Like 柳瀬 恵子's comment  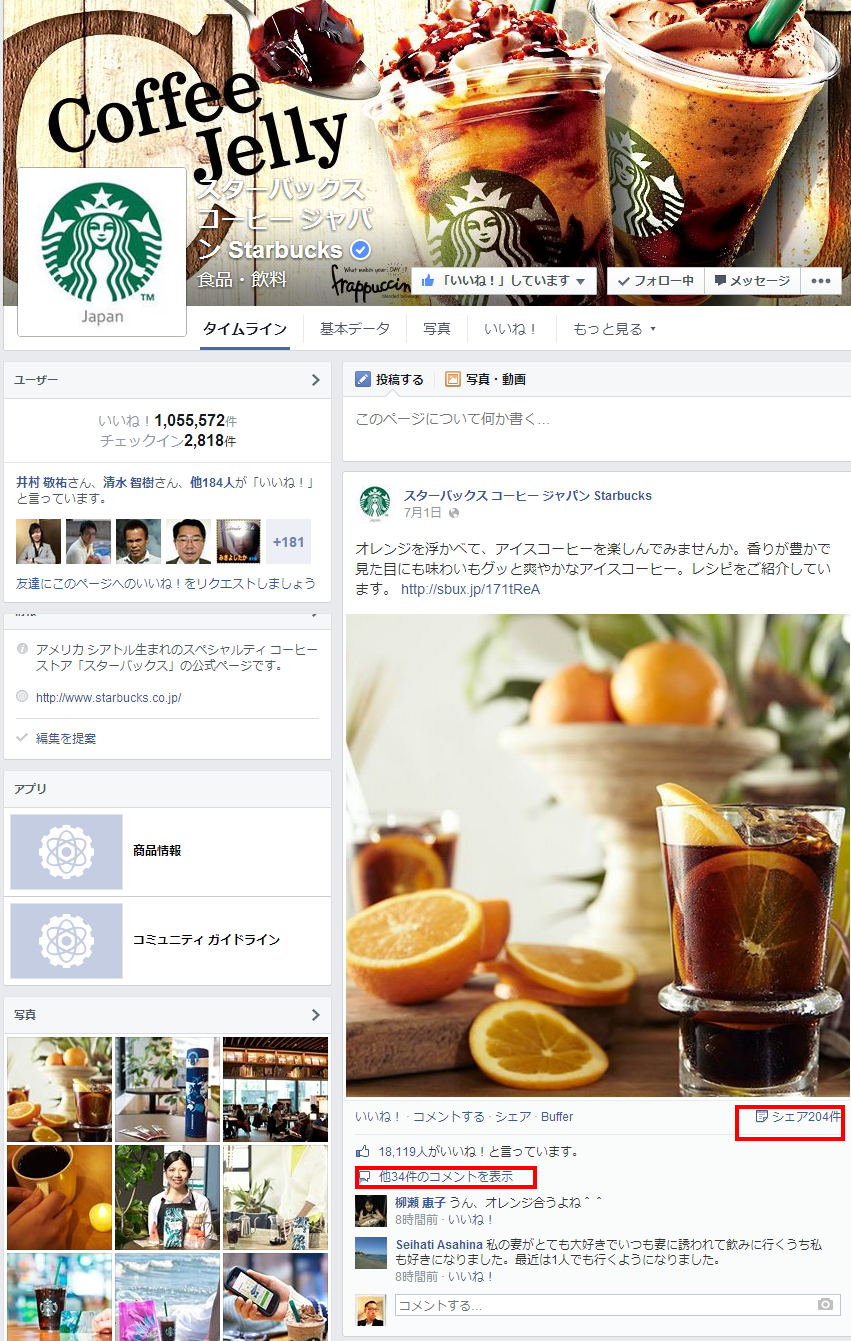click(x=472, y=1220)
